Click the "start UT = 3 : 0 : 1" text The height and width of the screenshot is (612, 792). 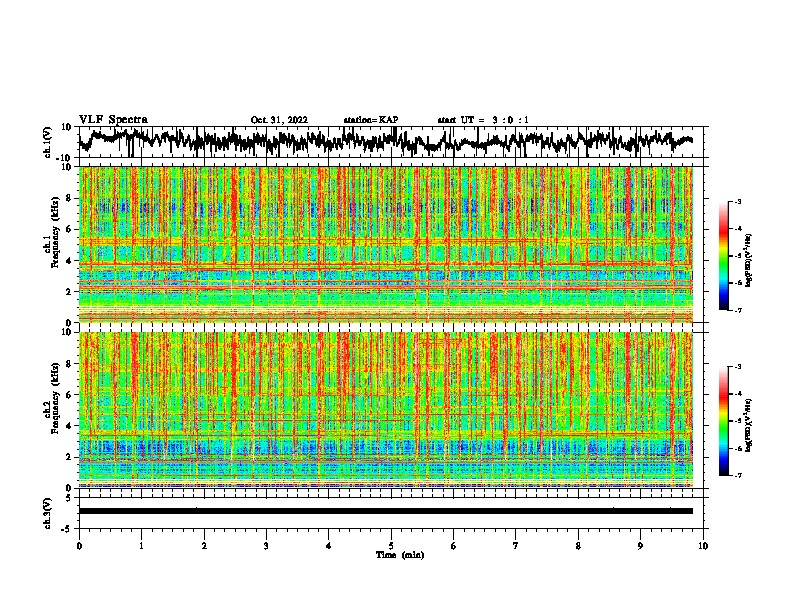tap(483, 120)
